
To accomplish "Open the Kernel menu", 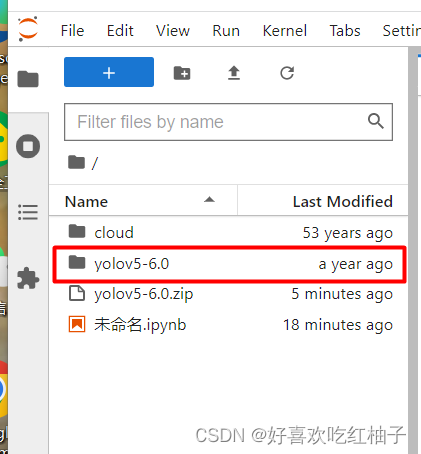I will [x=285, y=31].
